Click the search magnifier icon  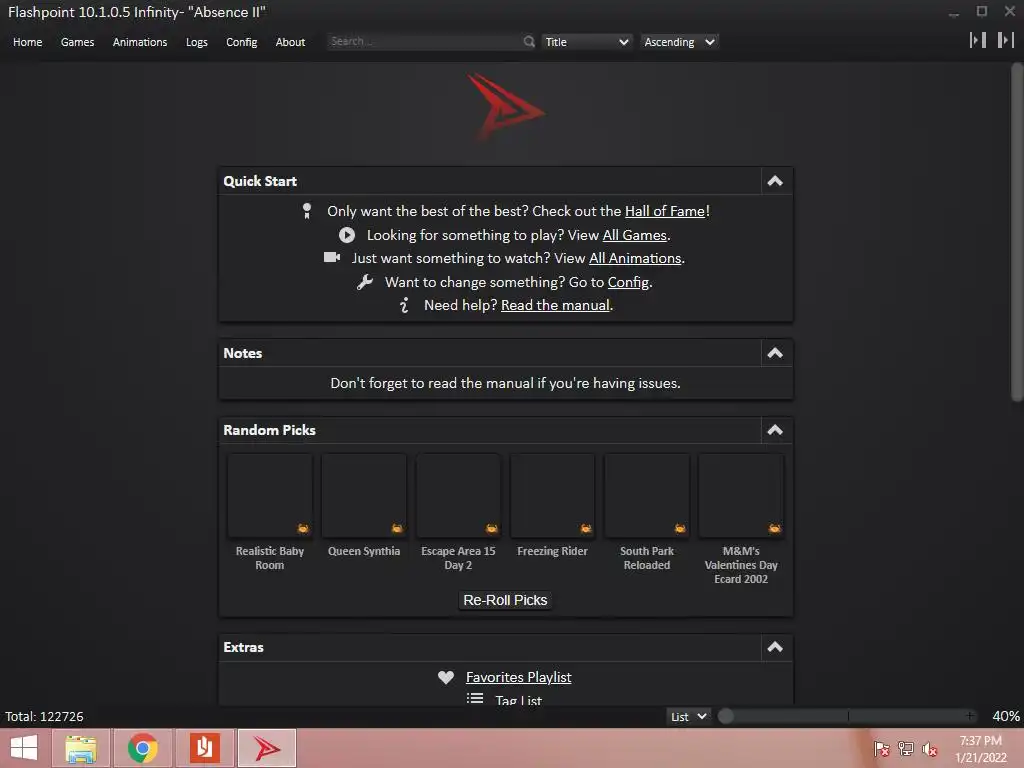[529, 41]
